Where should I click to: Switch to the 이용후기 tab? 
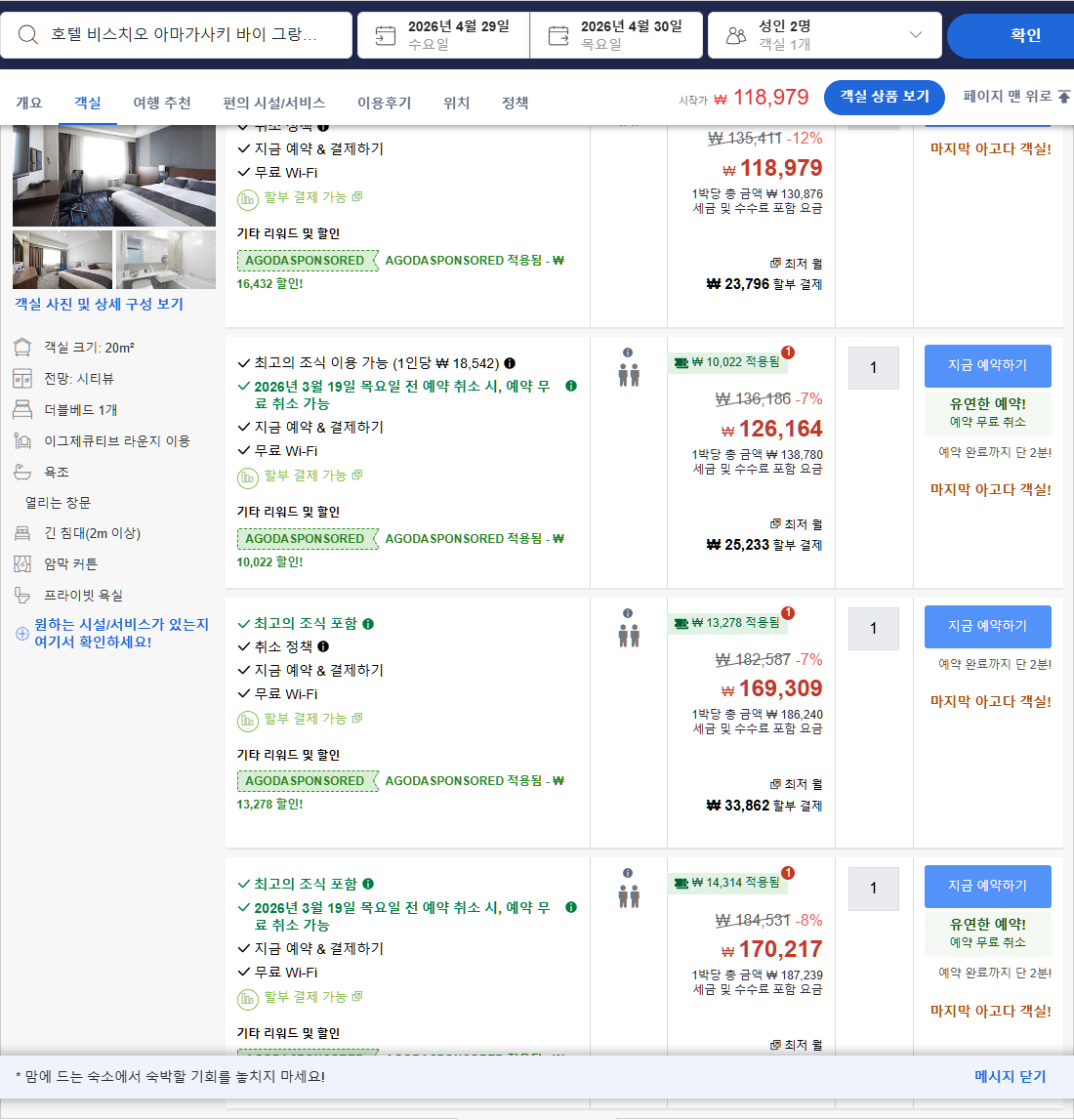pyautogui.click(x=384, y=103)
